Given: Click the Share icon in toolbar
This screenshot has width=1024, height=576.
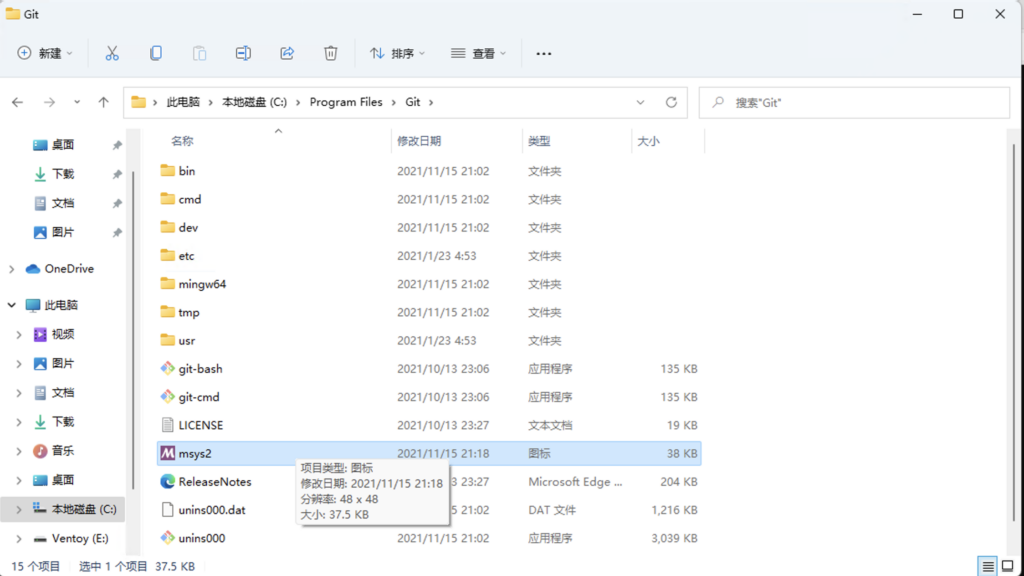Looking at the screenshot, I should coord(287,54).
